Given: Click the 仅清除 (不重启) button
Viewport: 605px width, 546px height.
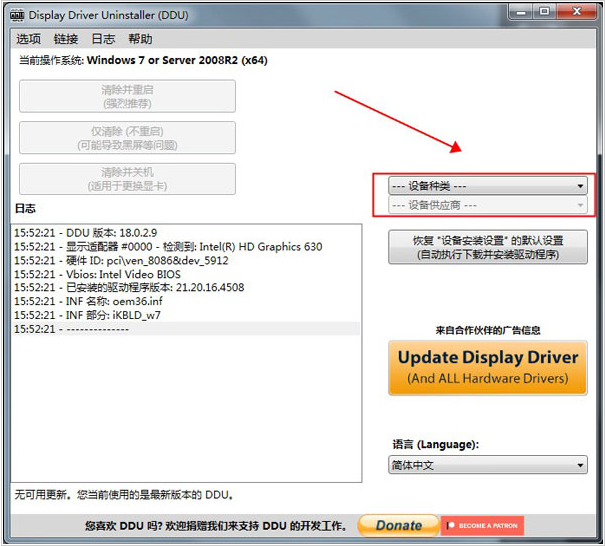Looking at the screenshot, I should pos(127,138).
